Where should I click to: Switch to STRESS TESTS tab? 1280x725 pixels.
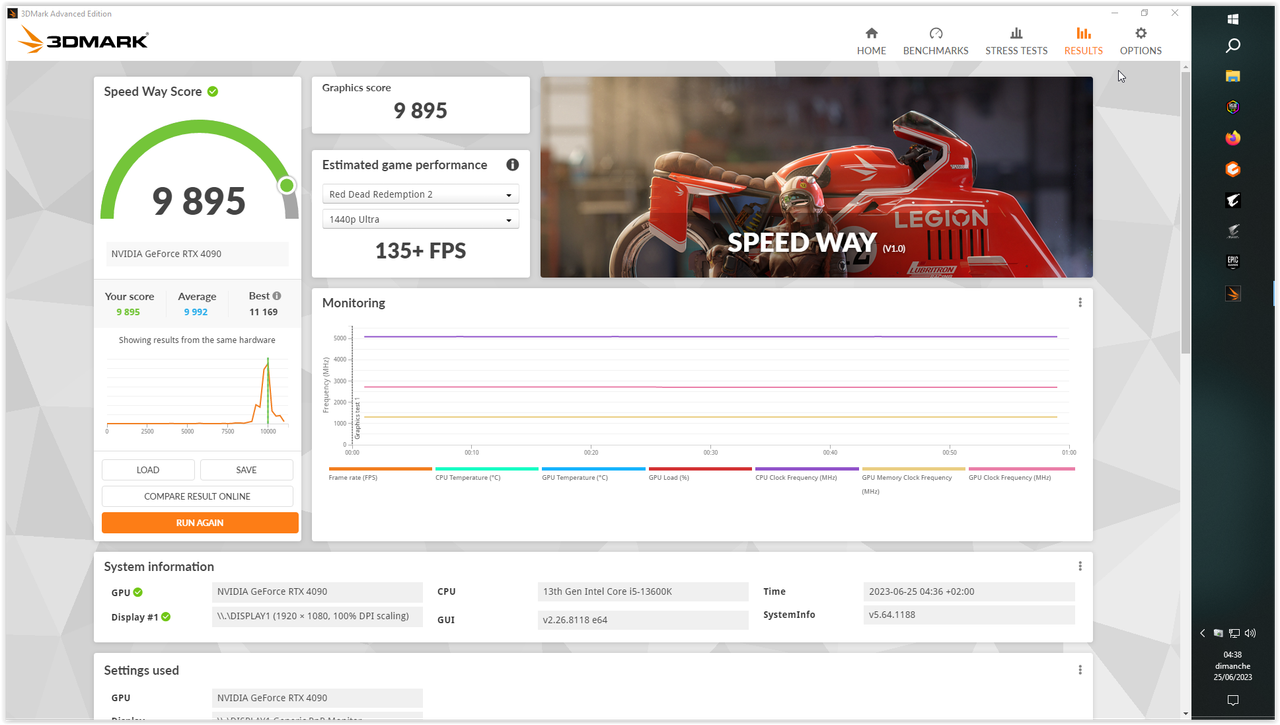pos(1016,41)
